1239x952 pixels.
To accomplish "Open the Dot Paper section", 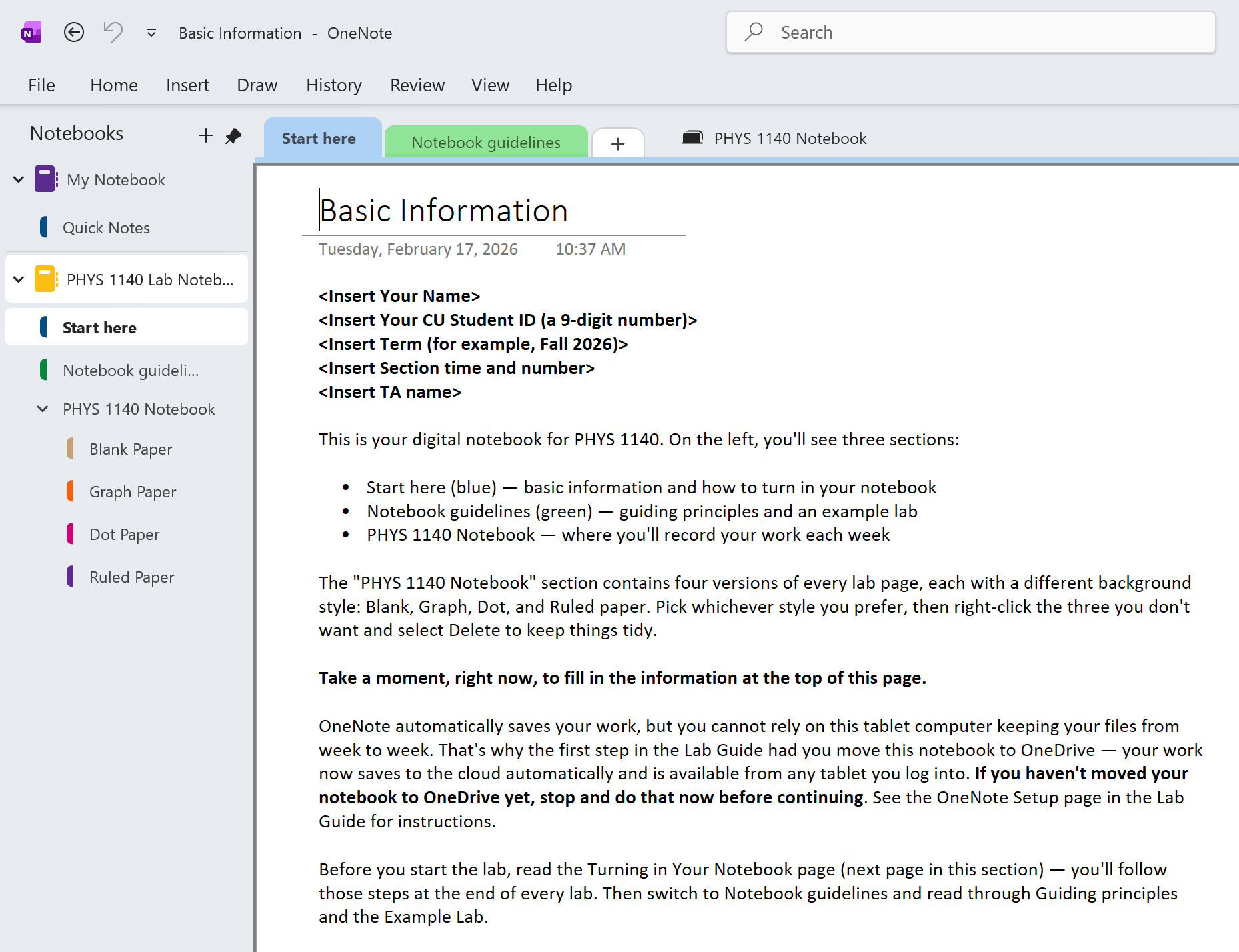I will [125, 534].
